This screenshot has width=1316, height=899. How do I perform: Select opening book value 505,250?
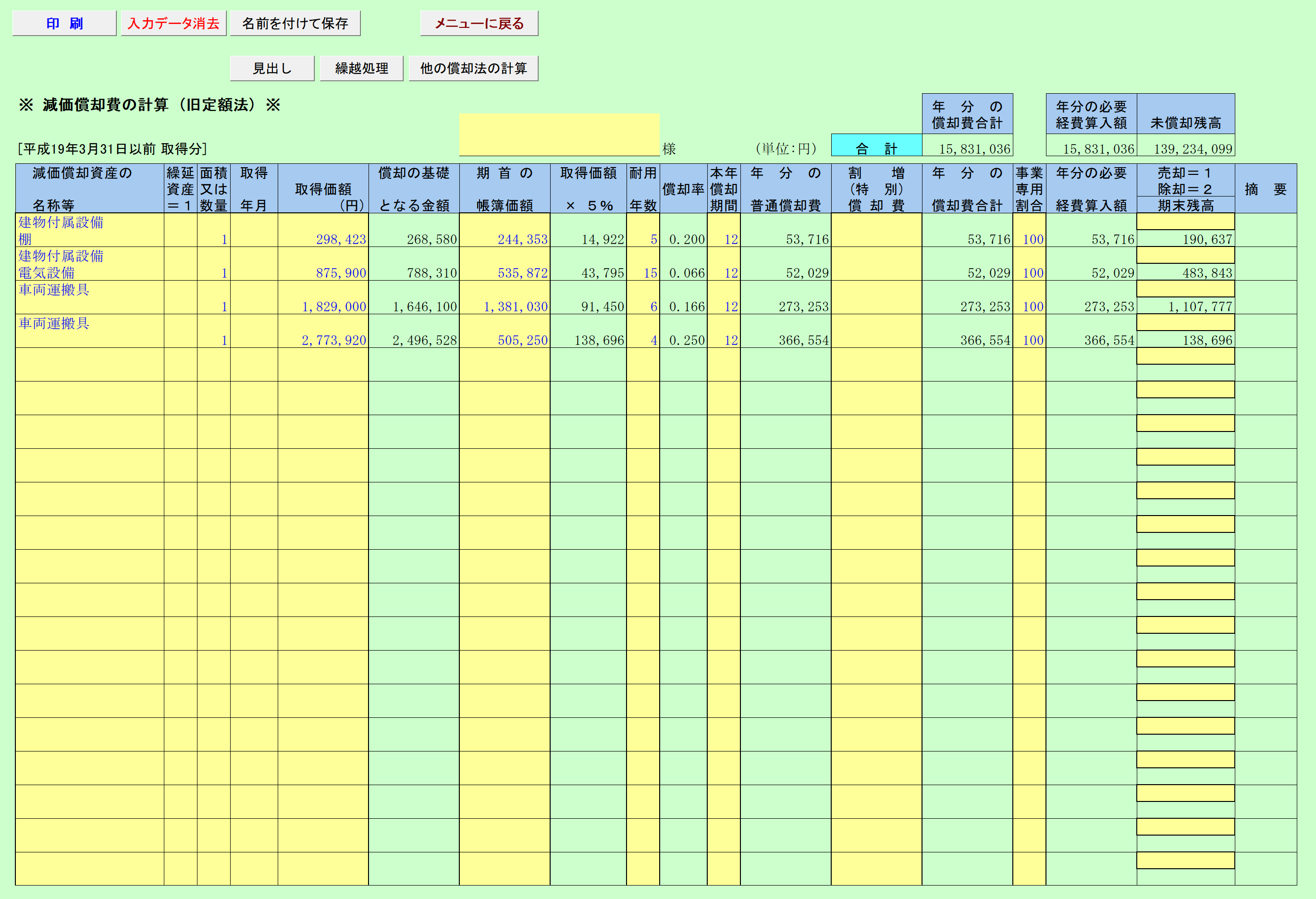tap(504, 331)
